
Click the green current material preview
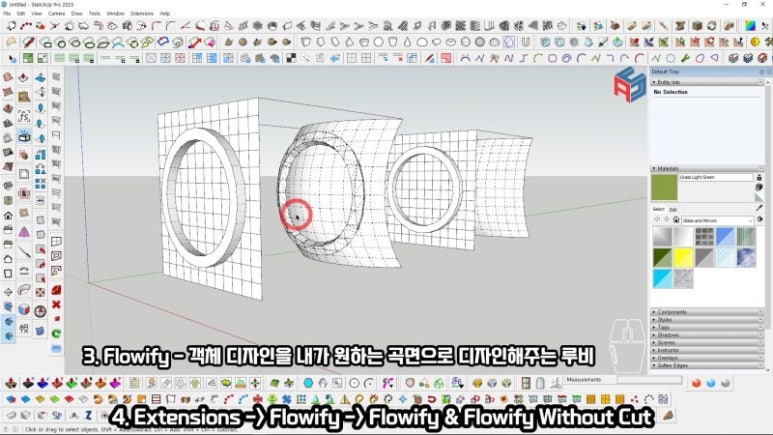664,187
